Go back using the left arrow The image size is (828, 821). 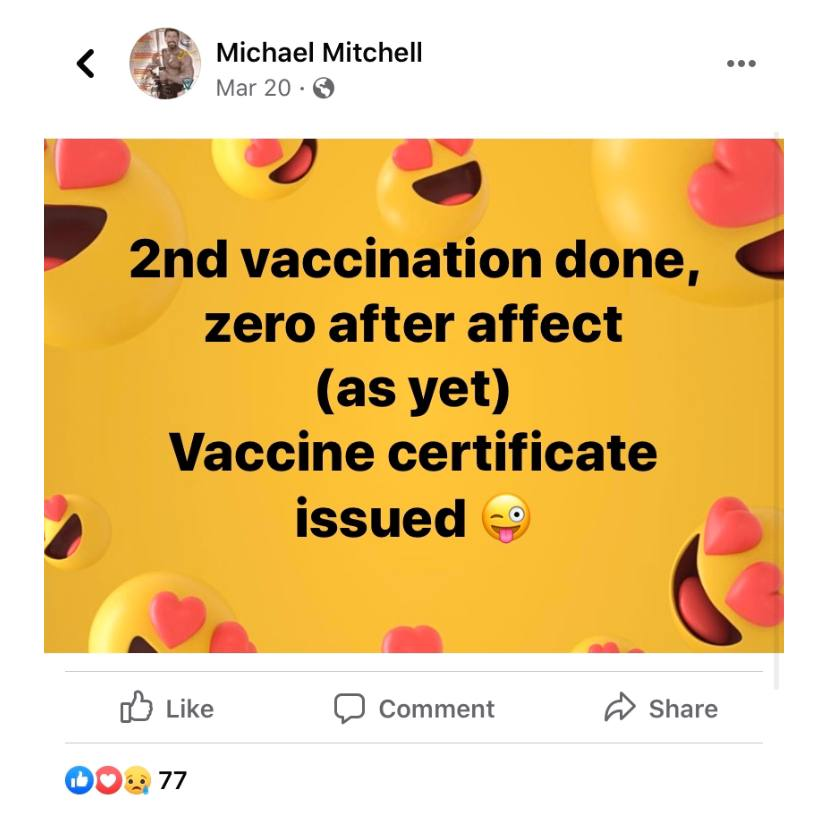pyautogui.click(x=86, y=64)
